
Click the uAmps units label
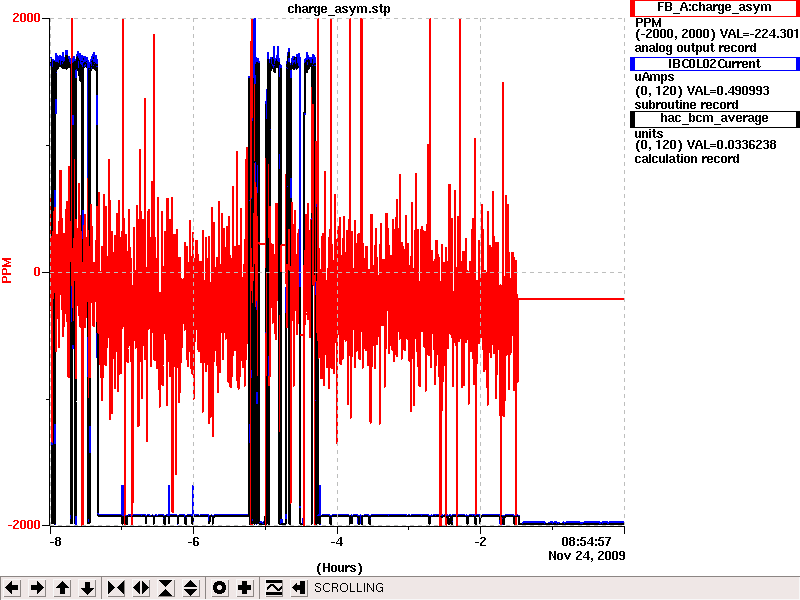(655, 77)
